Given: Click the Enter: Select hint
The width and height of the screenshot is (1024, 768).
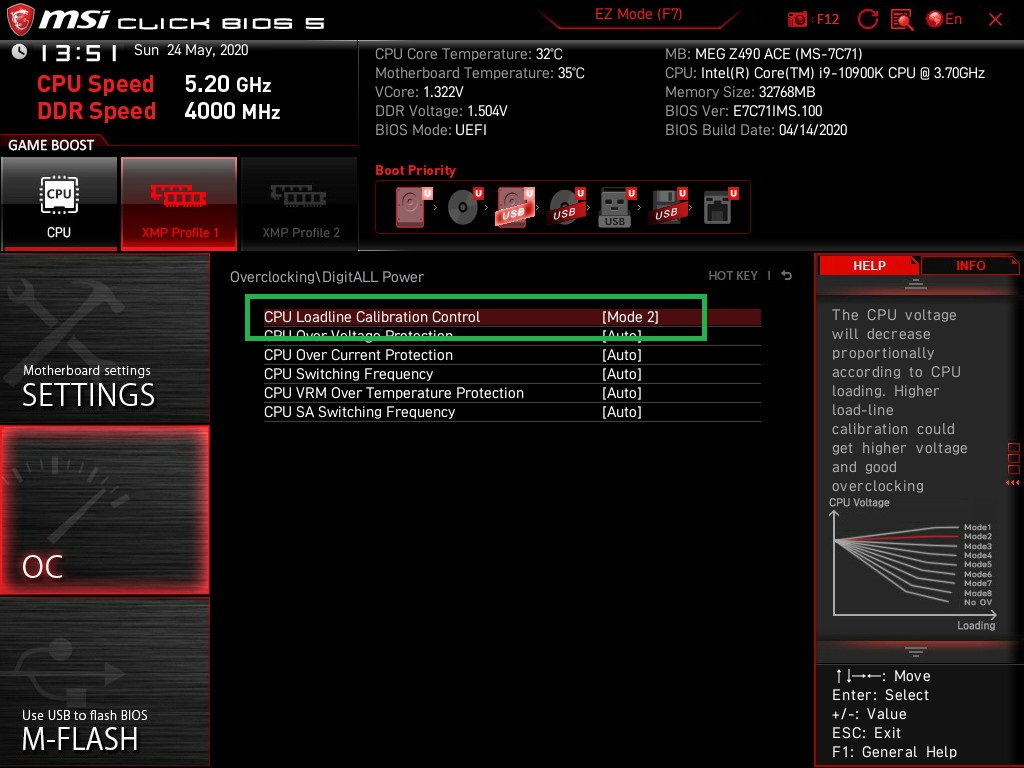Looking at the screenshot, I should [880, 695].
